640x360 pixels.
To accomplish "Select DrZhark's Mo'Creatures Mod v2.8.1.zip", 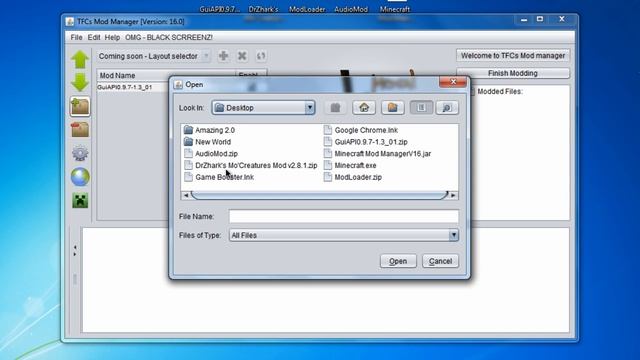I will pyautogui.click(x=256, y=165).
